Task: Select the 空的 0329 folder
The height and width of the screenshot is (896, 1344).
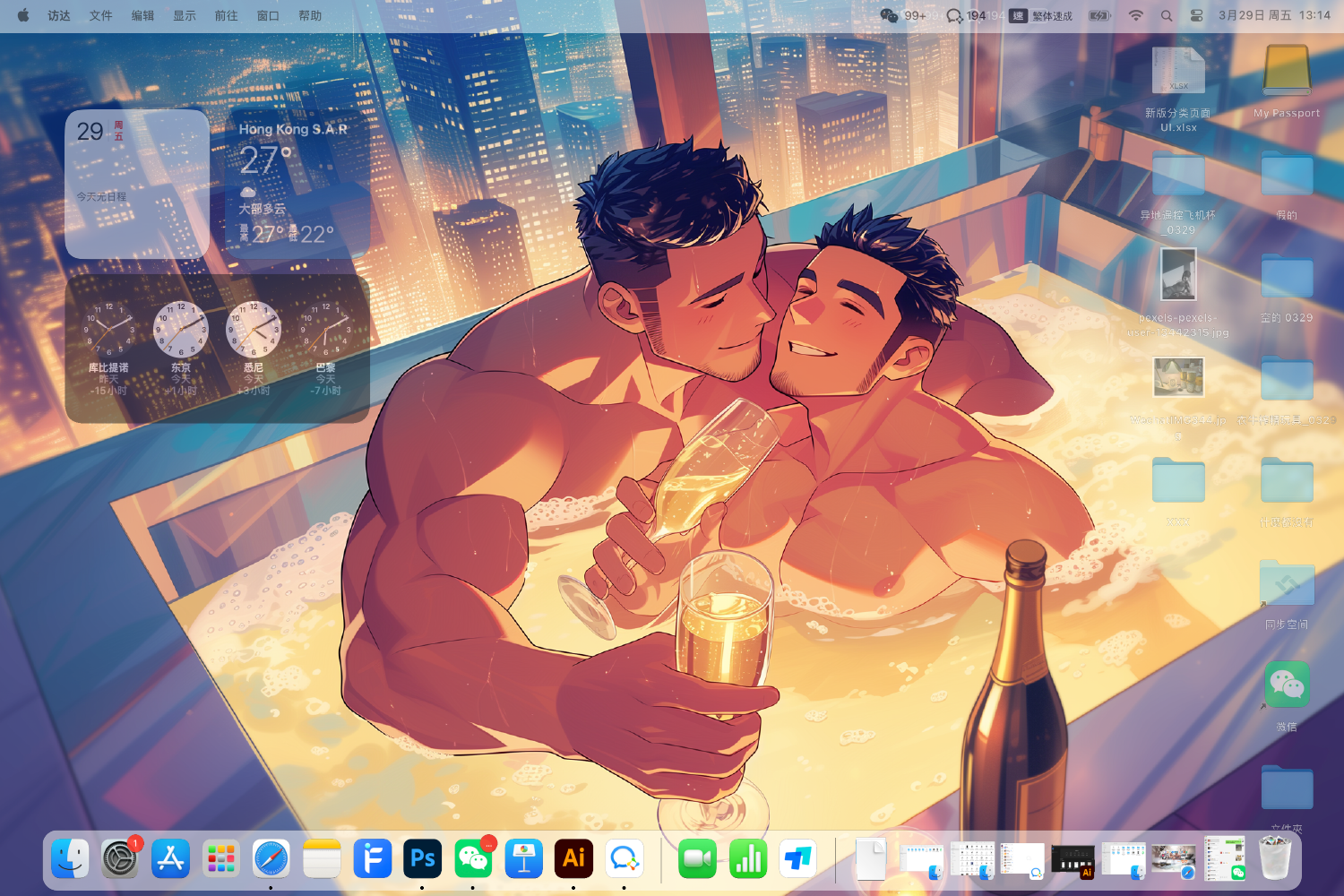Action: [1287, 287]
